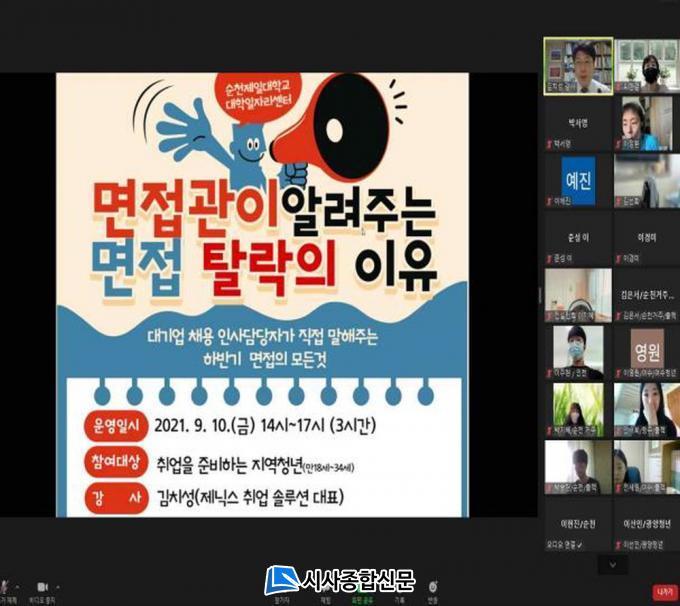Image resolution: width=680 pixels, height=606 pixels.
Task: Click the green share screen icon
Action: (x=361, y=586)
